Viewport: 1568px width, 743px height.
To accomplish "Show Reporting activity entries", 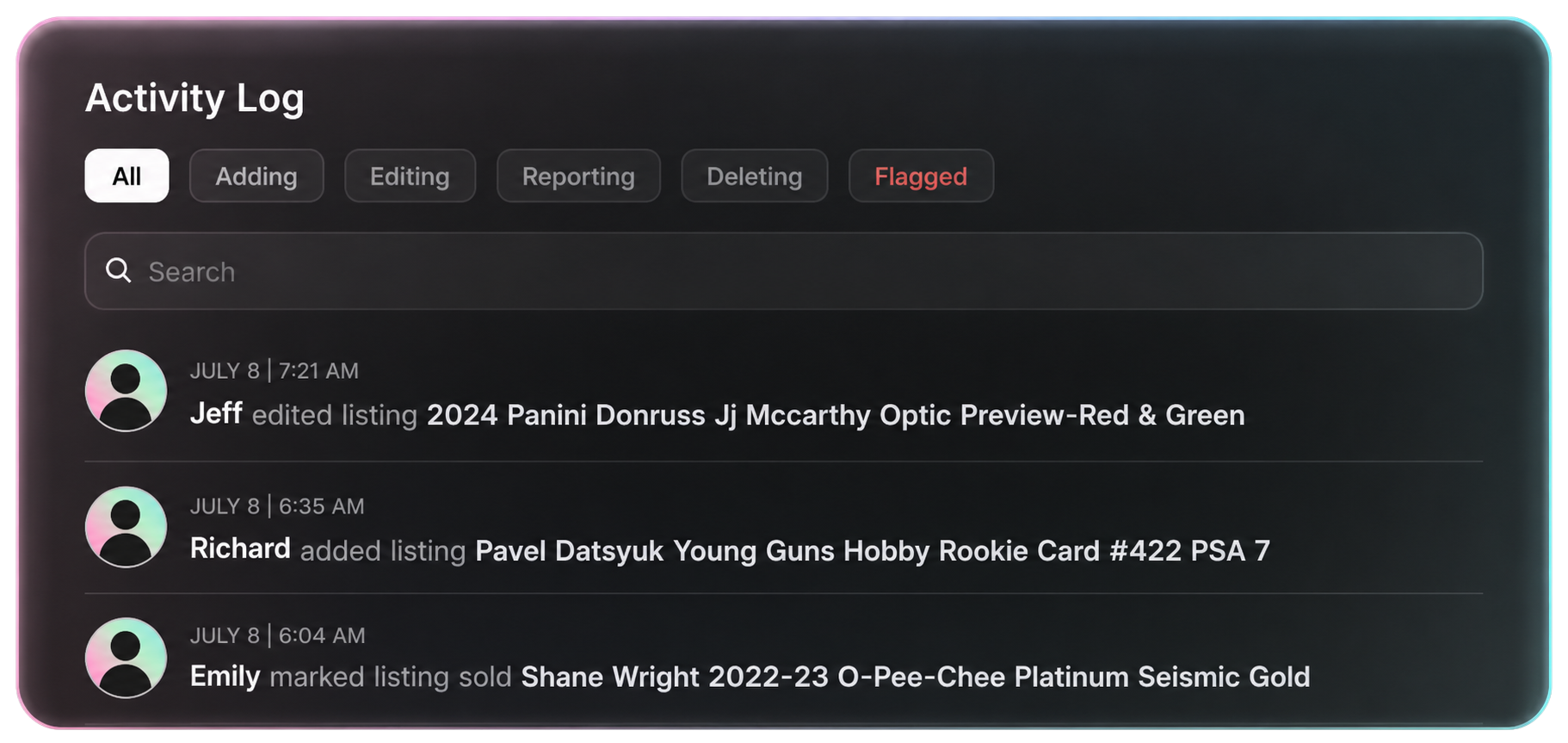I will (x=578, y=176).
